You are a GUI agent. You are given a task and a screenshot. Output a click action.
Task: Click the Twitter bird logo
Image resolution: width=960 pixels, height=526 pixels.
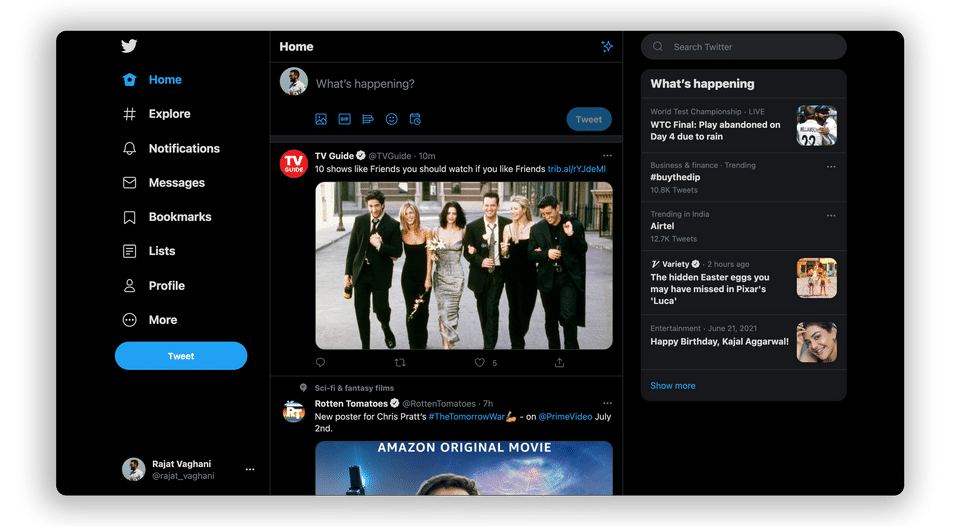click(x=129, y=46)
